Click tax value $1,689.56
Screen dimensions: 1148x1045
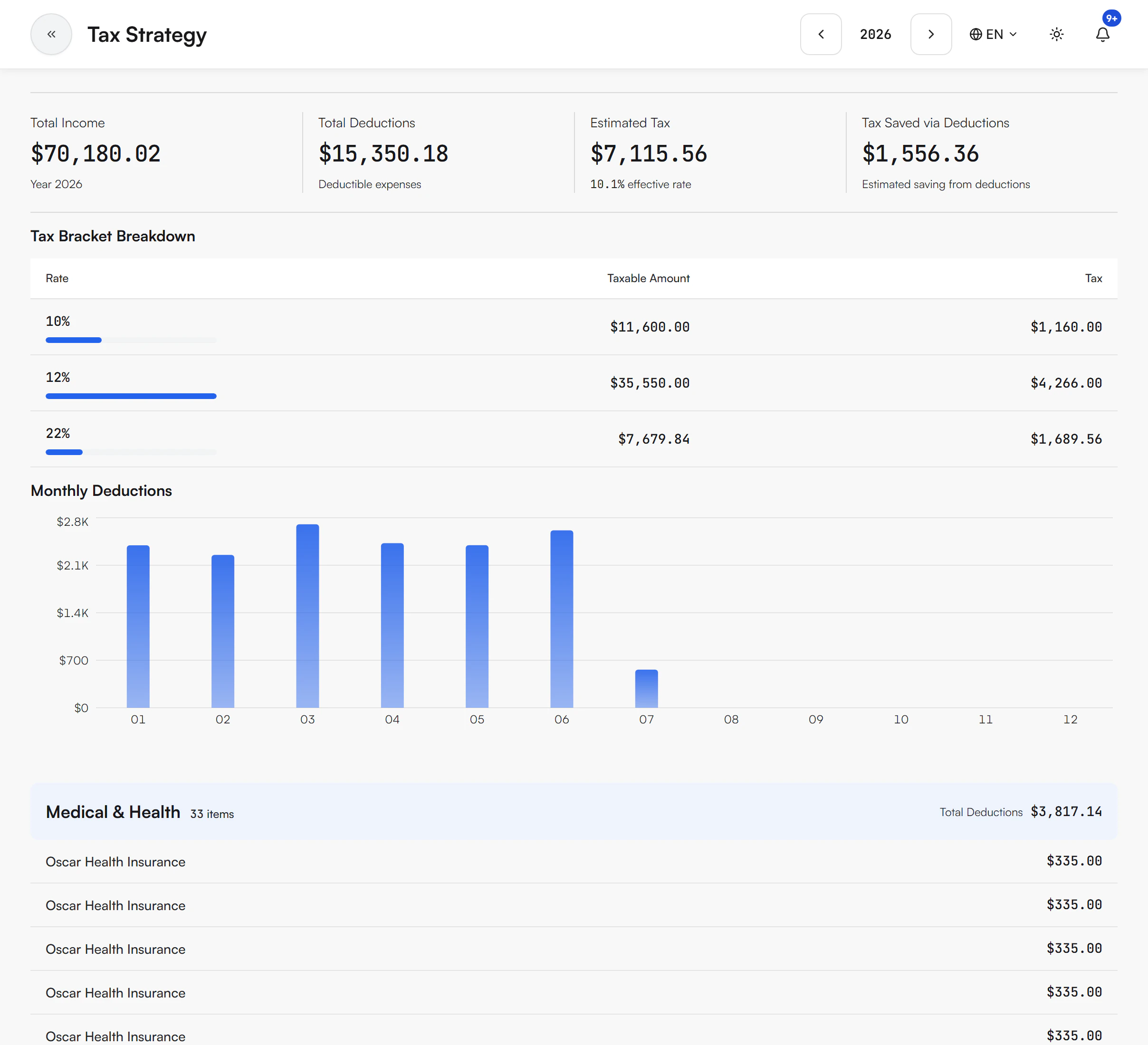(1066, 439)
